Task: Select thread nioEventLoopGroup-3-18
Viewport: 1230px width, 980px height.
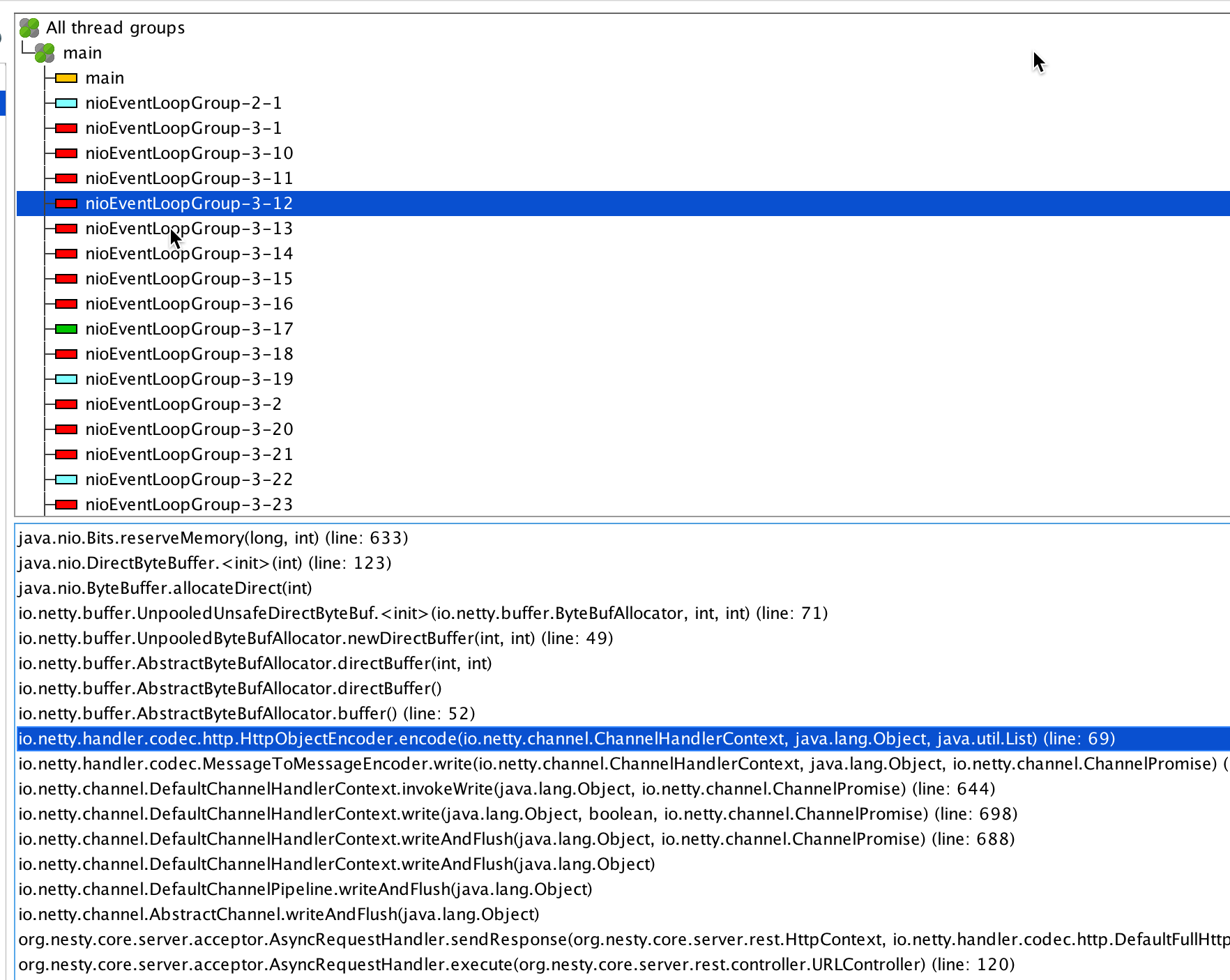Action: tap(189, 354)
